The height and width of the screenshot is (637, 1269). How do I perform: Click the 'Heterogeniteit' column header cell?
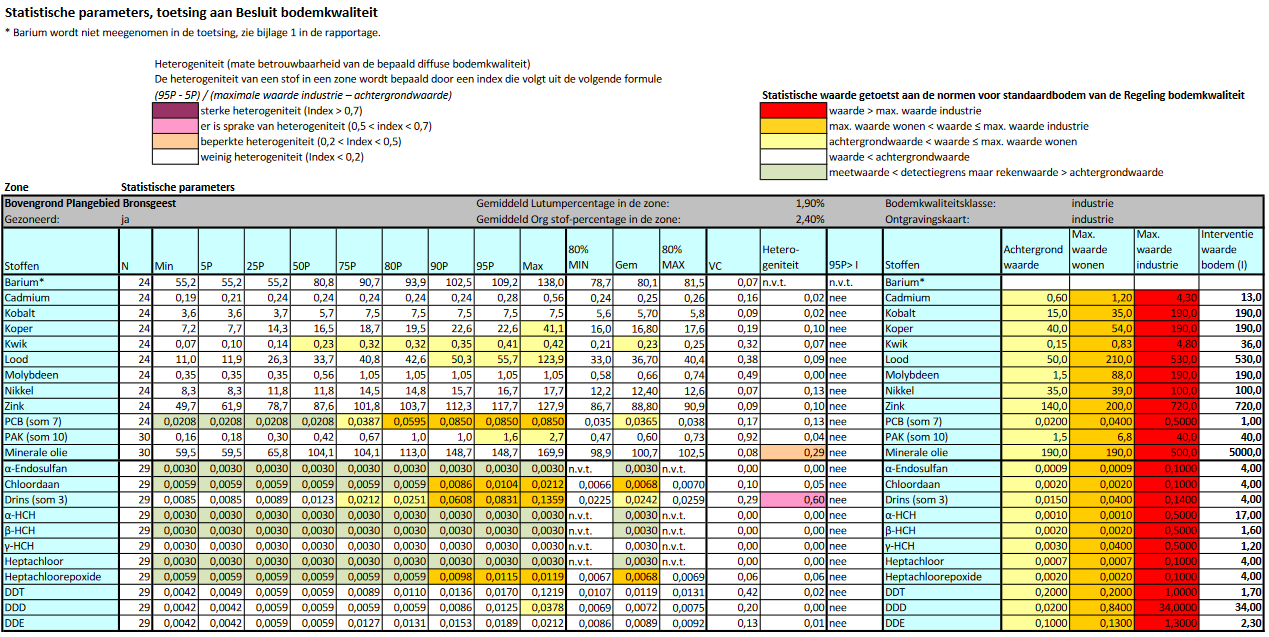(793, 251)
